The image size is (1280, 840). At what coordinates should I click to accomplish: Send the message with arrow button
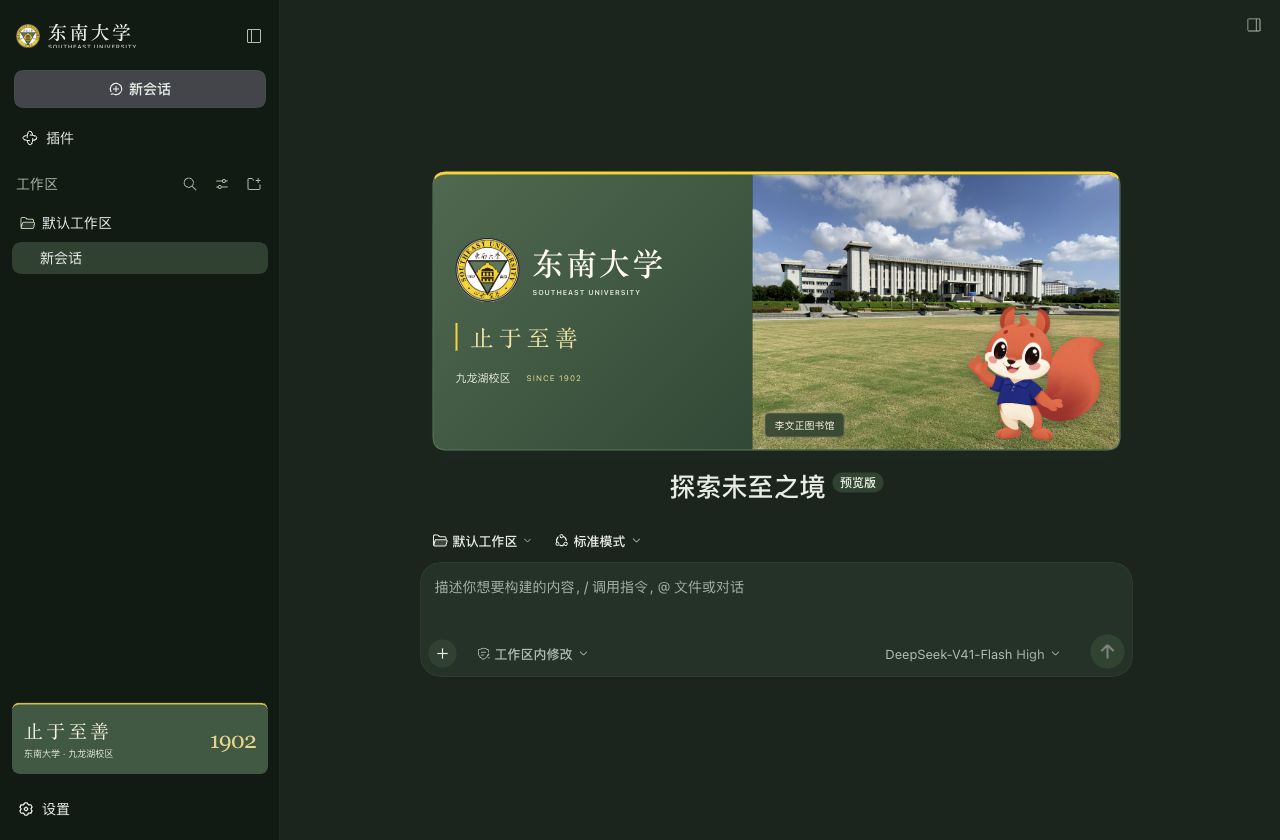[x=1107, y=652]
